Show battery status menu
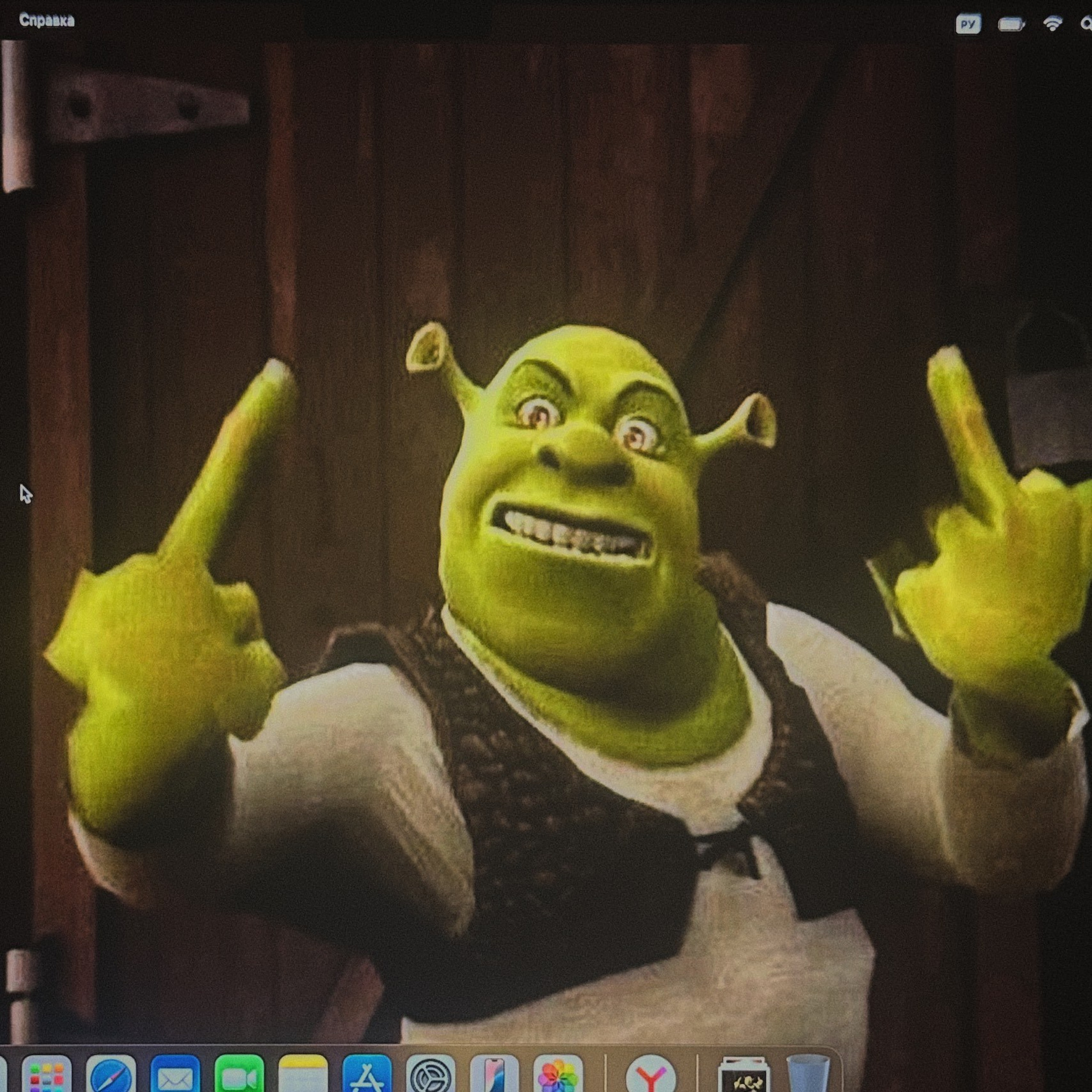 [1011, 24]
